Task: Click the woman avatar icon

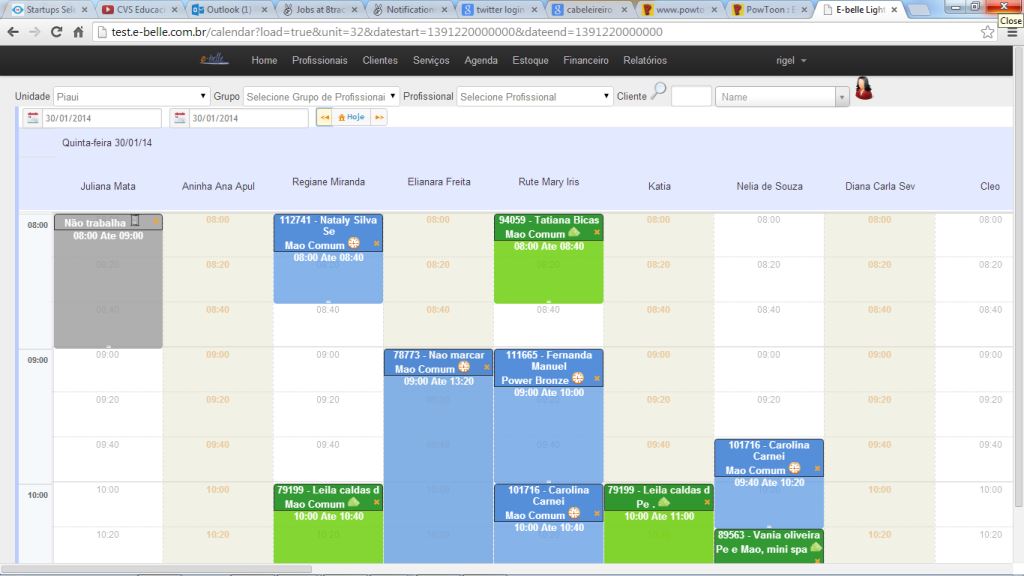Action: coord(864,89)
